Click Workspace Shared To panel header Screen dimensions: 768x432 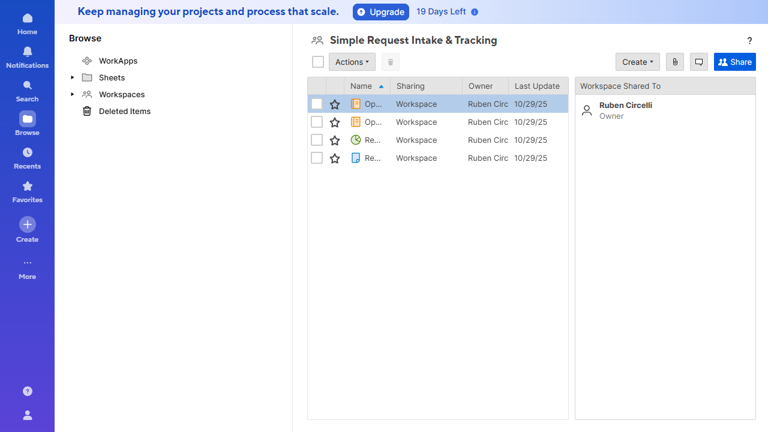tap(665, 86)
